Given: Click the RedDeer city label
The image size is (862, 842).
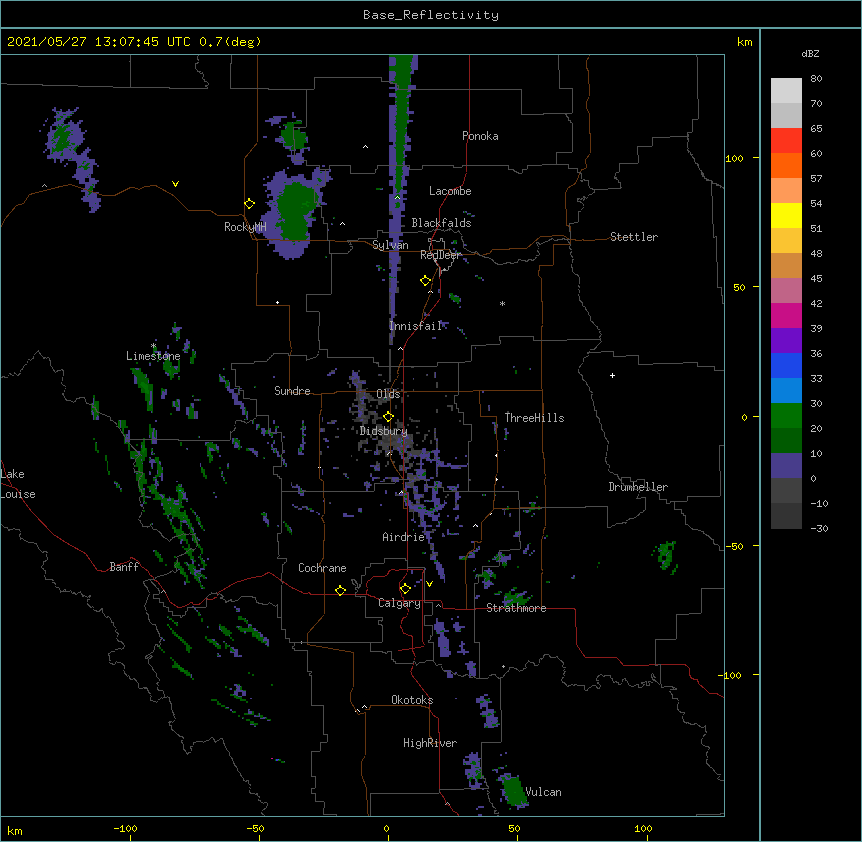Looking at the screenshot, I should coord(440,255).
